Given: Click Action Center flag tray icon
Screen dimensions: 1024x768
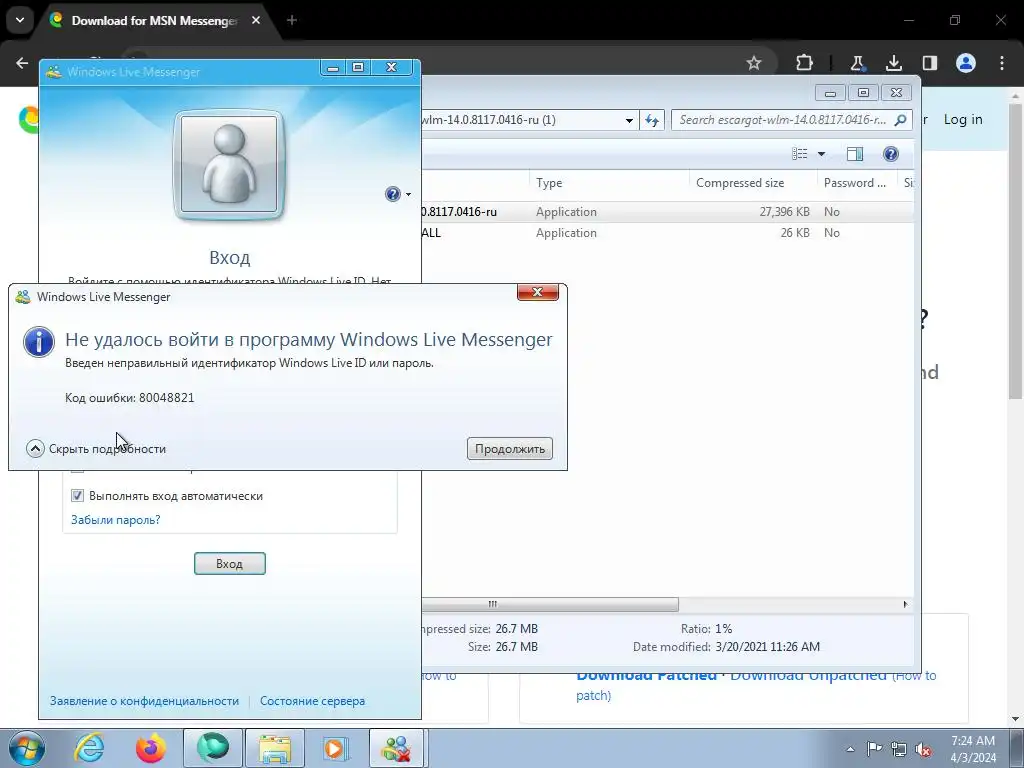Looking at the screenshot, I should [874, 749].
